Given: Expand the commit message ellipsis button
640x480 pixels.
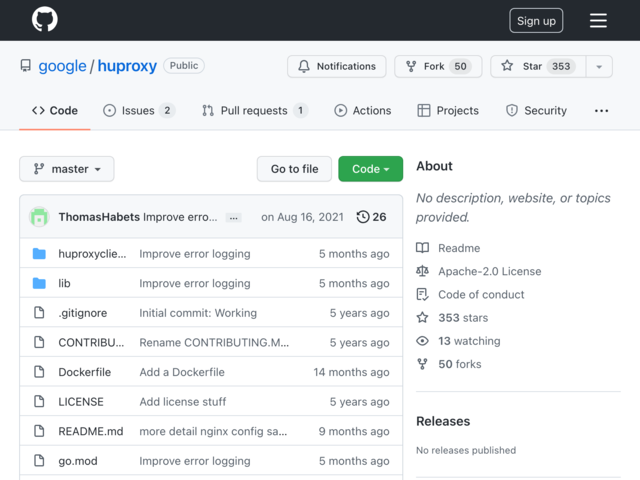Looking at the screenshot, I should click(x=233, y=218).
